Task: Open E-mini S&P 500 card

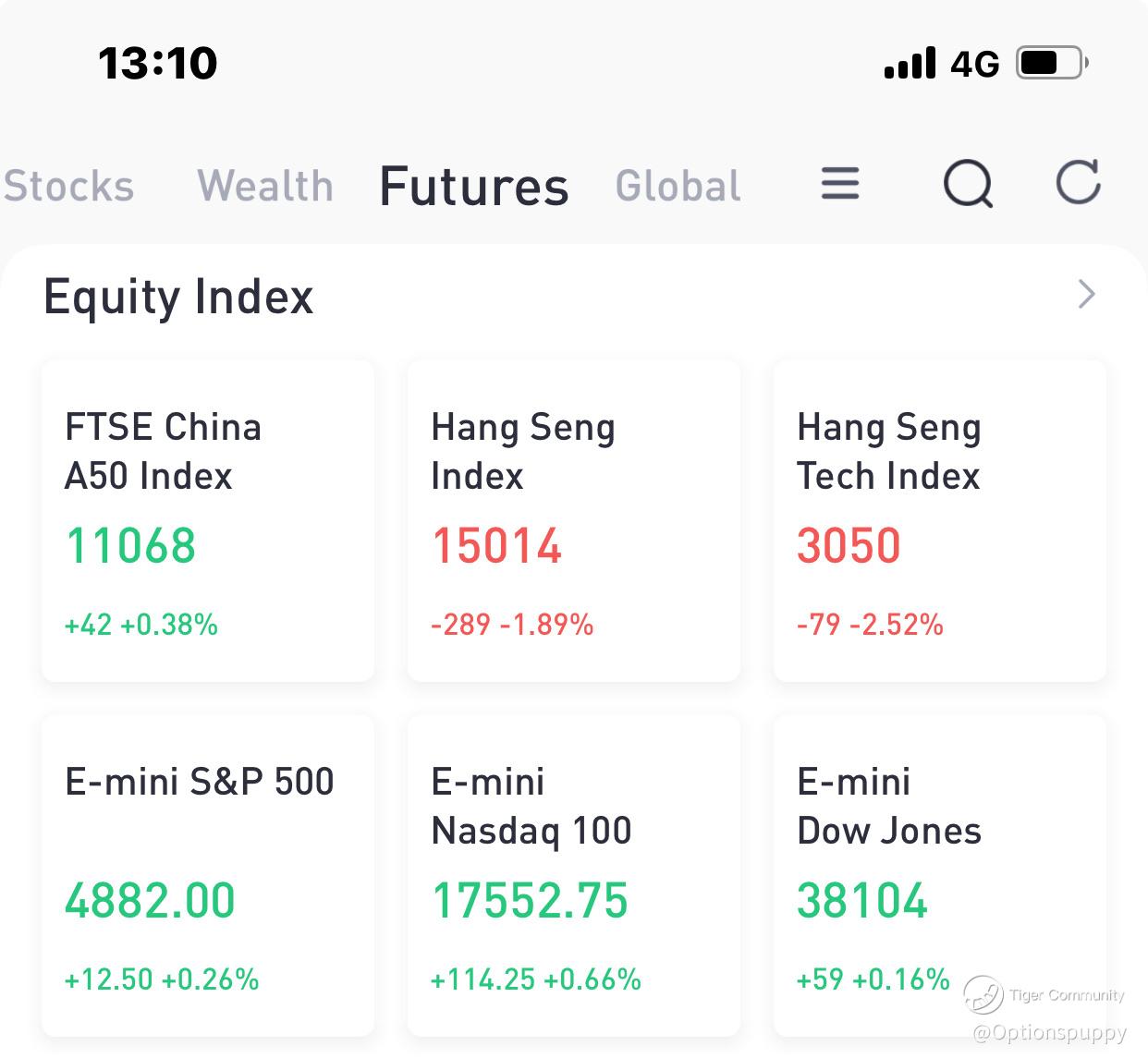Action: (208, 875)
